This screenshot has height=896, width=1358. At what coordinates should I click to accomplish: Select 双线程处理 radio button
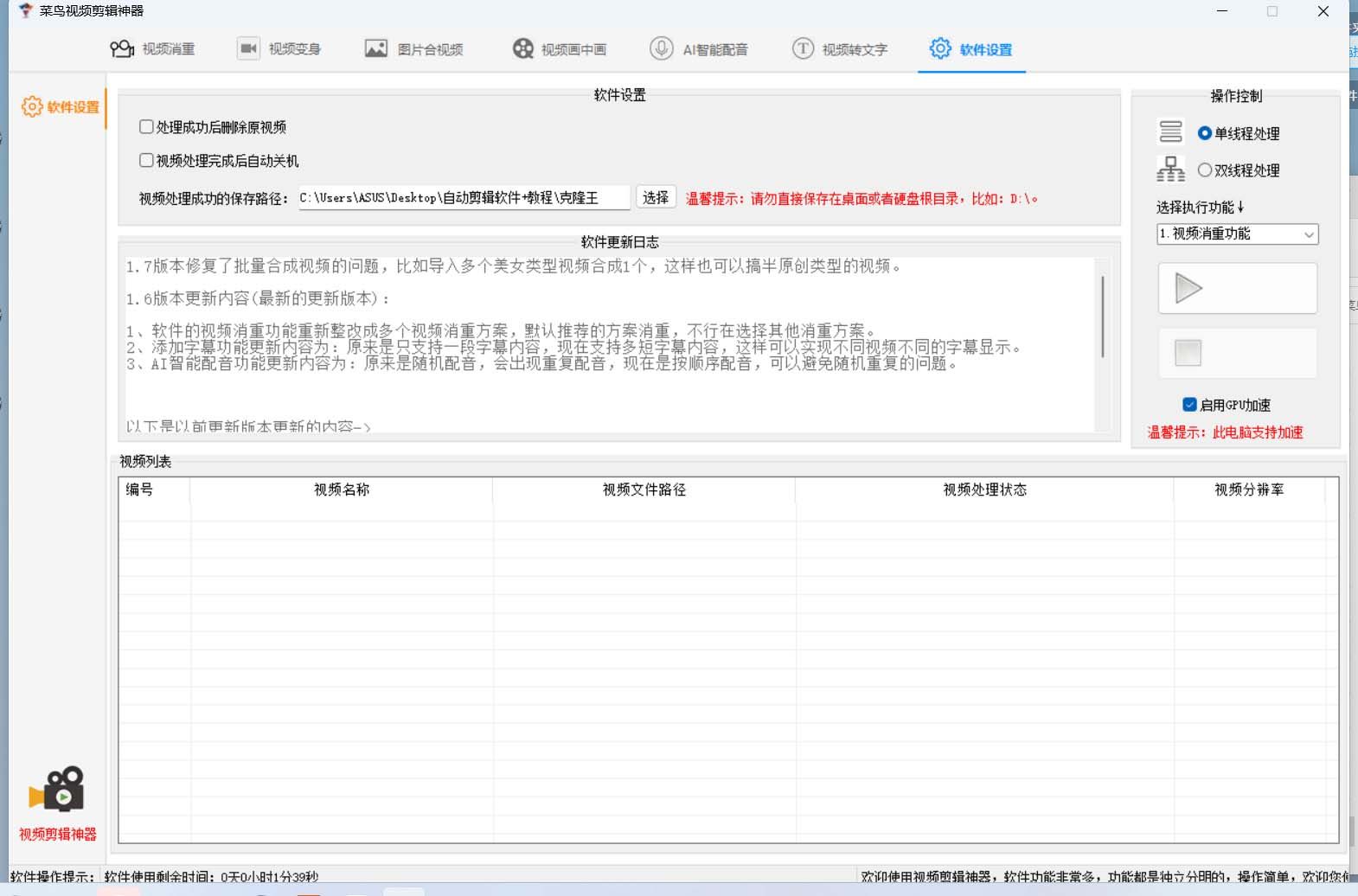(x=1204, y=170)
